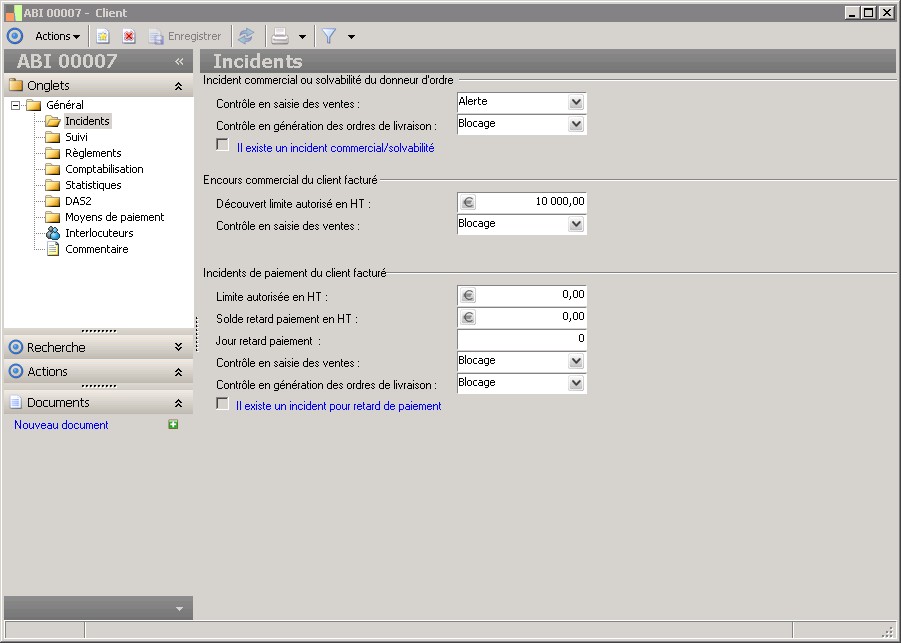Click the Suivi folder icon

[x=53, y=137]
